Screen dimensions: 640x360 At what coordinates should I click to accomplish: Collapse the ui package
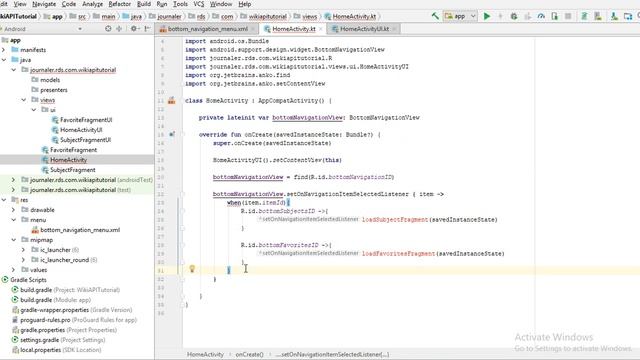coord(34,110)
